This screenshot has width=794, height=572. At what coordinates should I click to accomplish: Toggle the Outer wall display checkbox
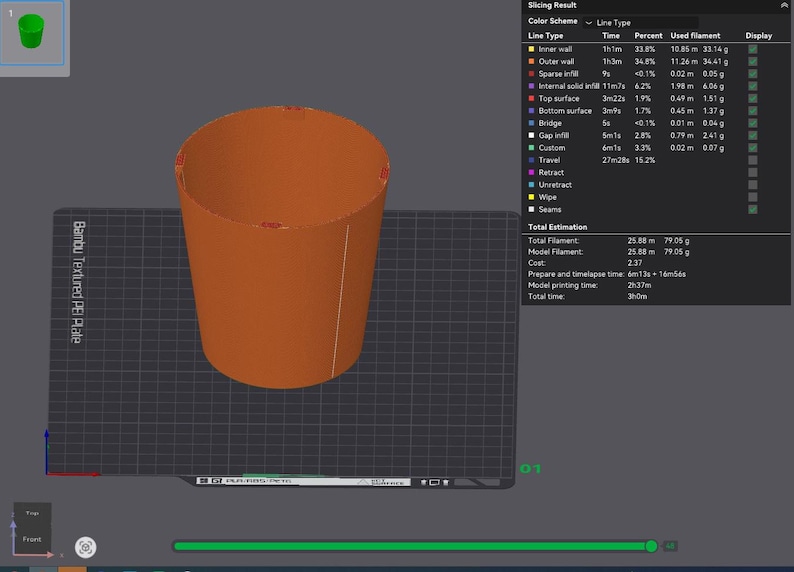click(x=753, y=61)
